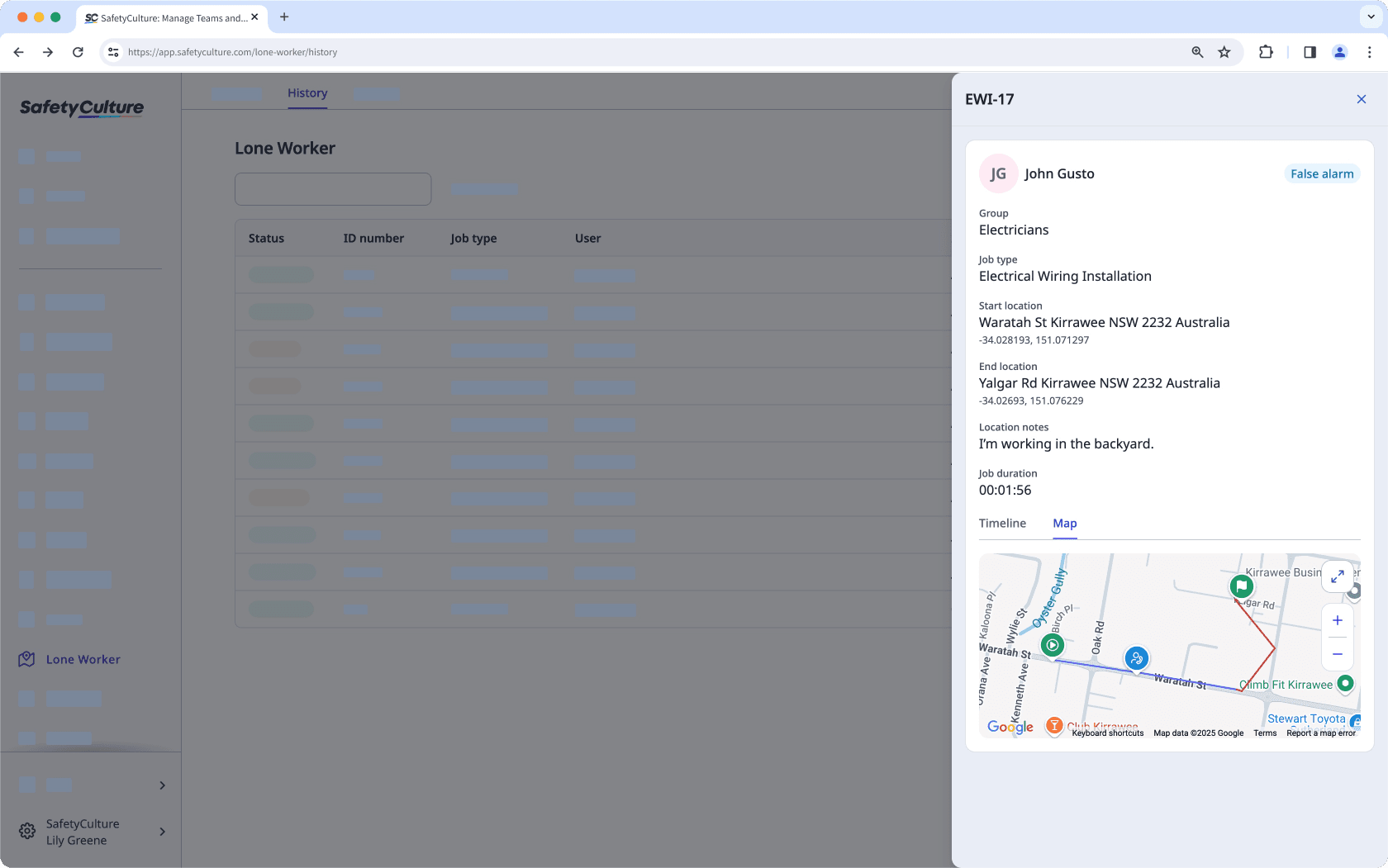Open the browser extensions puzzle icon
Viewport: 1388px width, 868px height.
coord(1266,51)
